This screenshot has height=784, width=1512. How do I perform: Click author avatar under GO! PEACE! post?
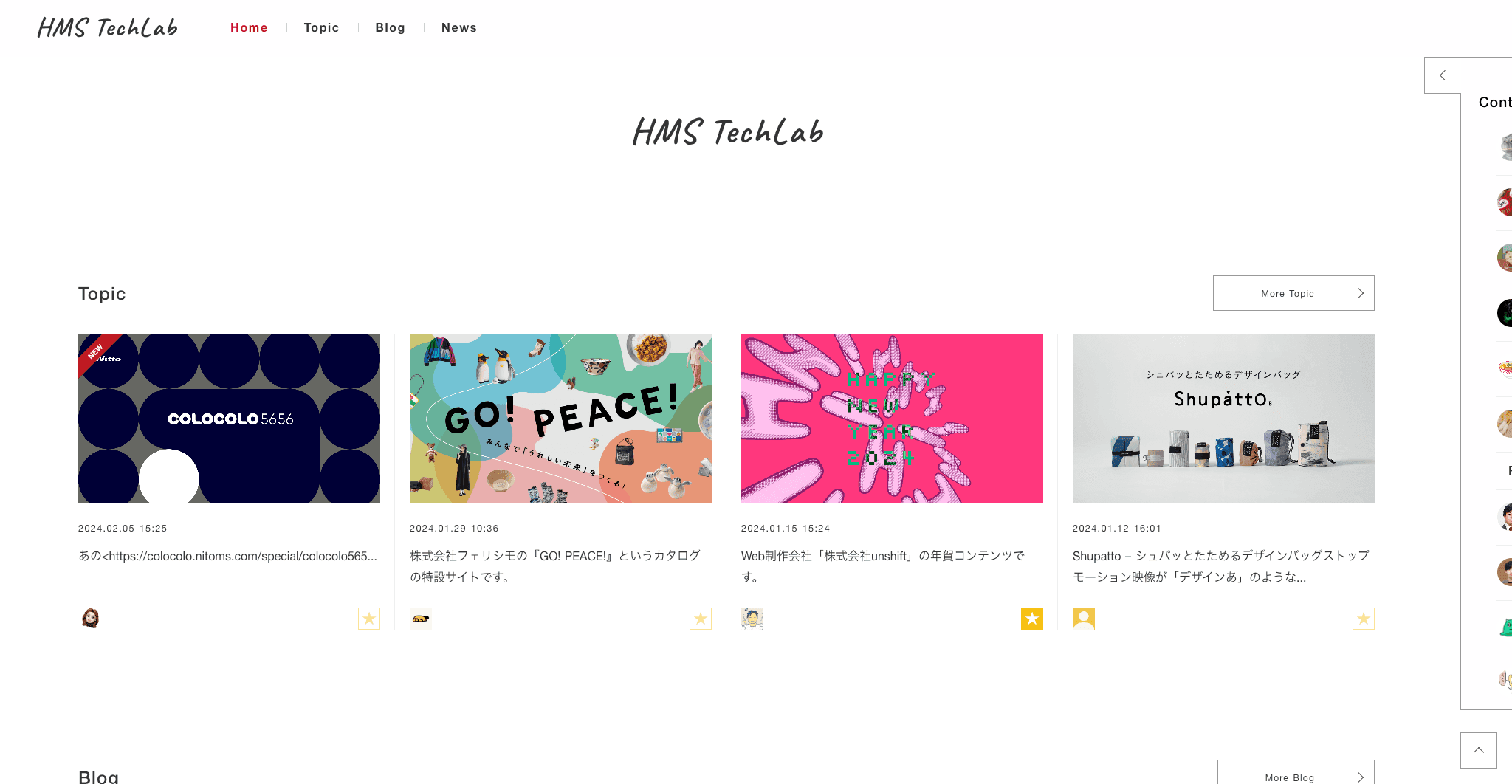click(x=421, y=619)
